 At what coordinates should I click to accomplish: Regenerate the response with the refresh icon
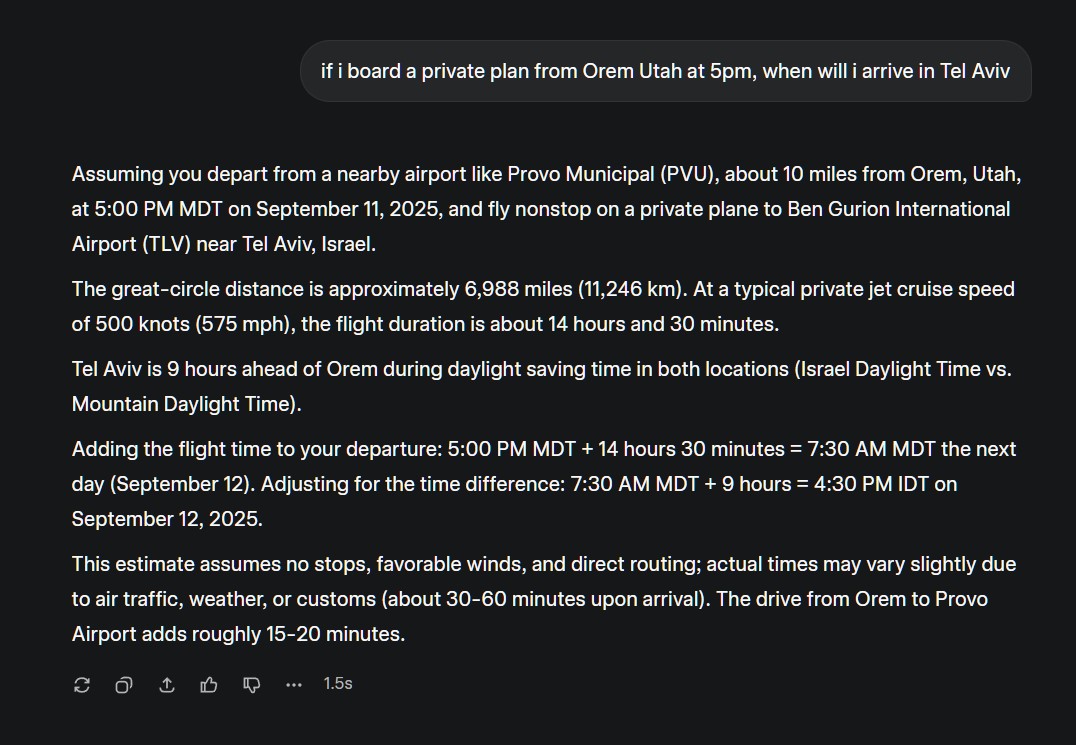coord(82,685)
